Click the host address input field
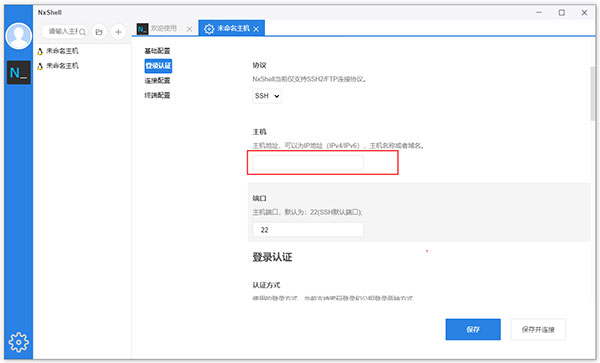The width and height of the screenshot is (600, 363). pyautogui.click(x=308, y=163)
